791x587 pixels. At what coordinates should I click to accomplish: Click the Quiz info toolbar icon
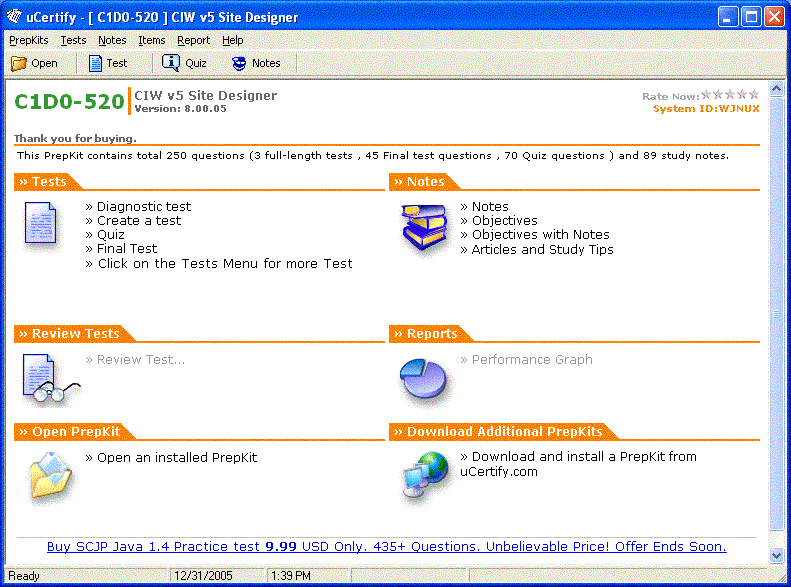click(171, 63)
